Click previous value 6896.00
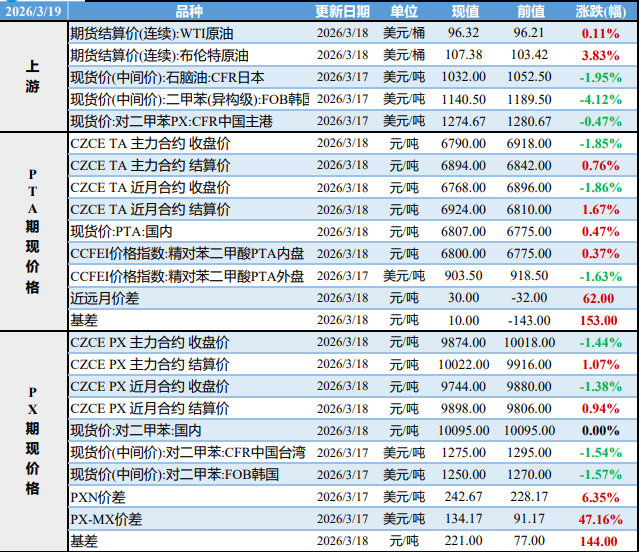641x552 pixels. tap(529, 188)
